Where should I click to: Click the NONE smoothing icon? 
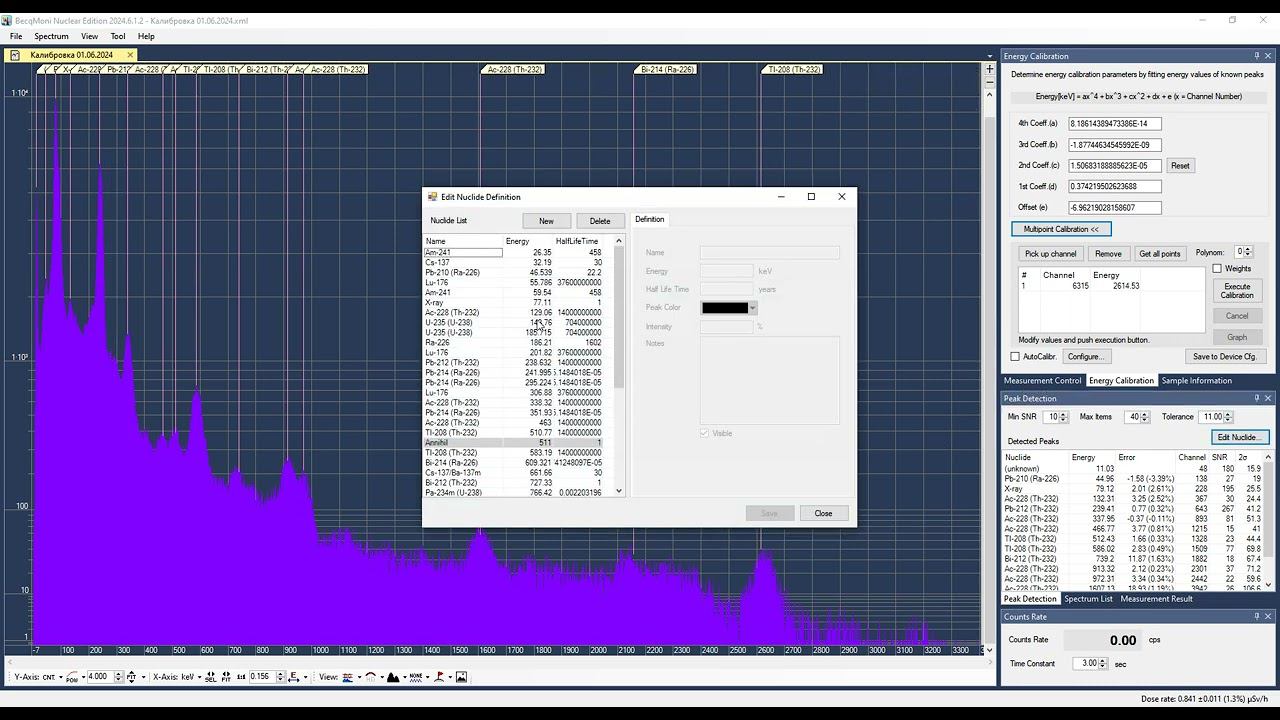pos(416,677)
